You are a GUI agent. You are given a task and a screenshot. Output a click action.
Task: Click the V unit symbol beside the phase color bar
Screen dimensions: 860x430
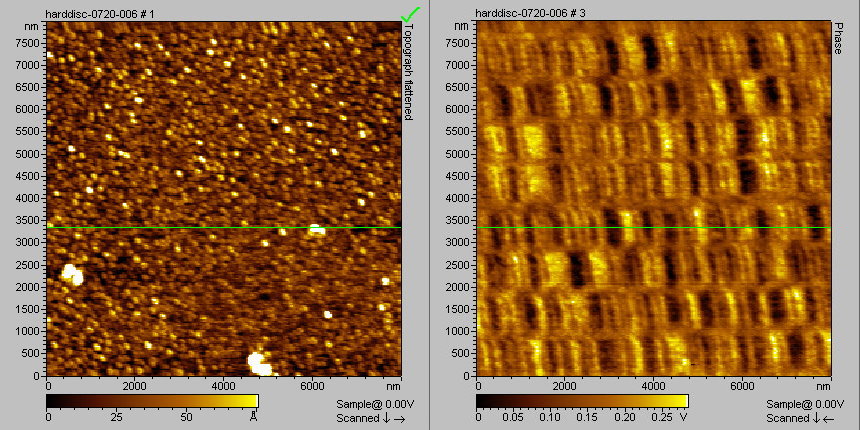[x=683, y=415]
